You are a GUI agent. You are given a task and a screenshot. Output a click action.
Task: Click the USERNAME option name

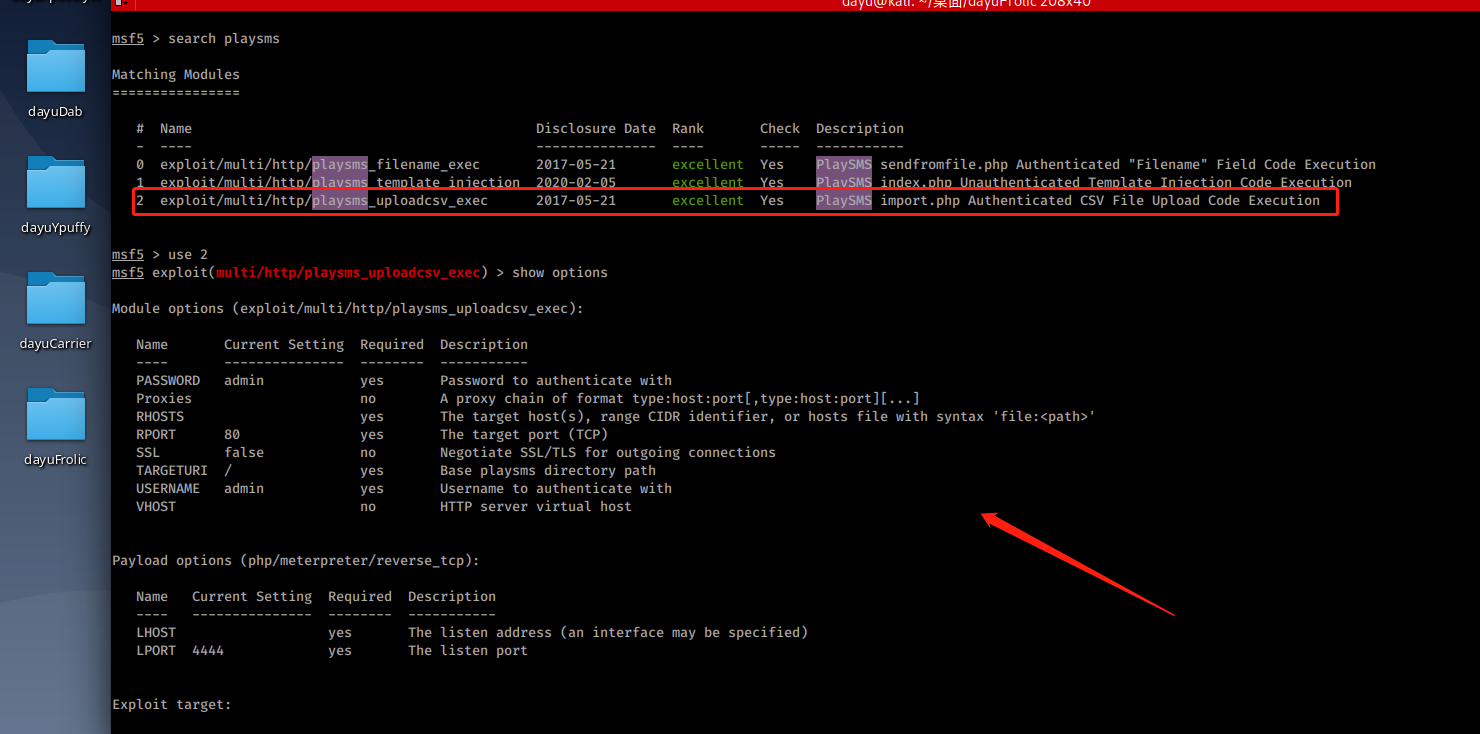click(x=168, y=489)
